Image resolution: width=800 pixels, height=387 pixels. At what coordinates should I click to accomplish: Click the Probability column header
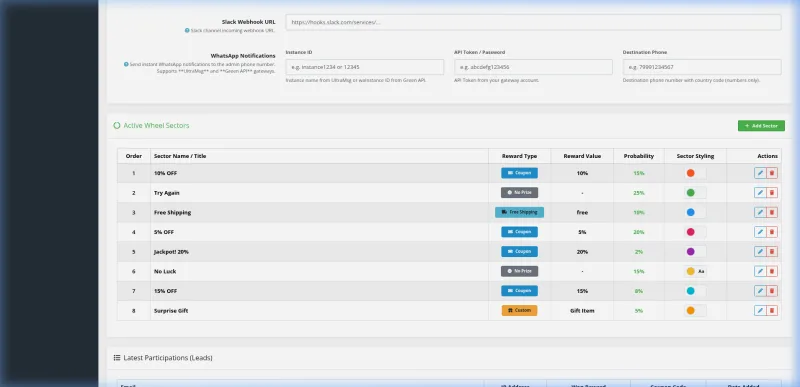639,156
